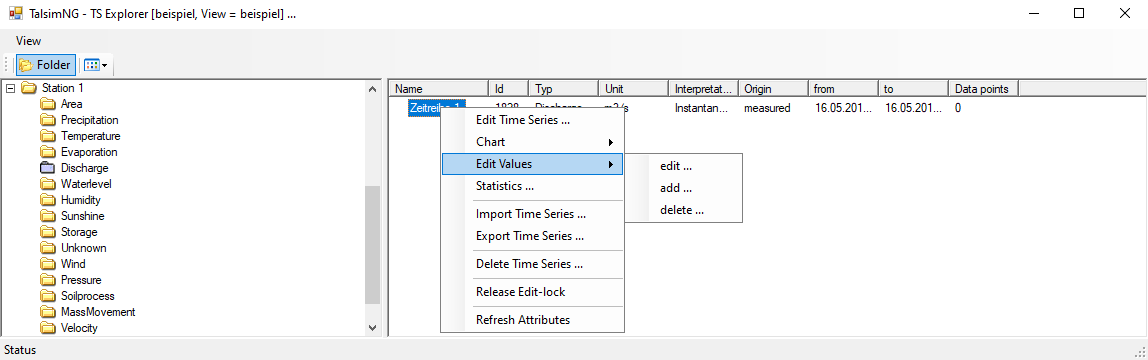Screen dimensions: 1148x360
Task: Click the Folder toggle button in toolbar
Action: point(45,65)
